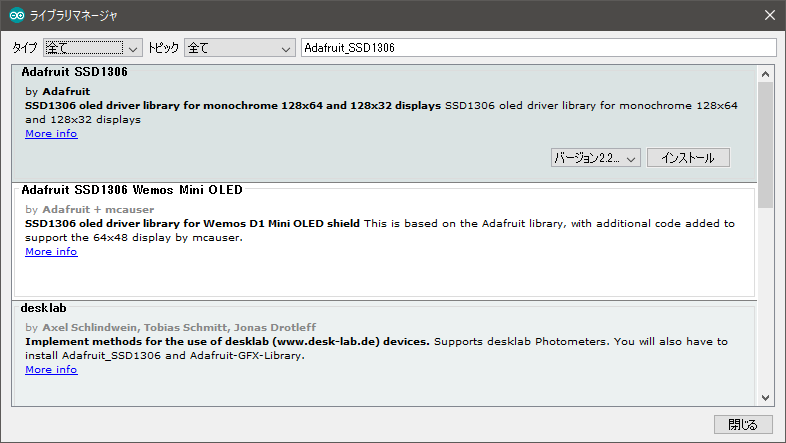Click the インストール (Install) button
This screenshot has height=443, width=786.
(x=688, y=158)
